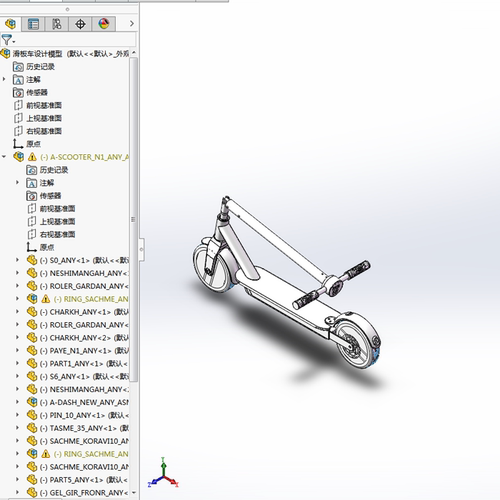Click the second RING_SACHME_AN warning icon
Screen dimensions: 500x500
(x=46, y=454)
